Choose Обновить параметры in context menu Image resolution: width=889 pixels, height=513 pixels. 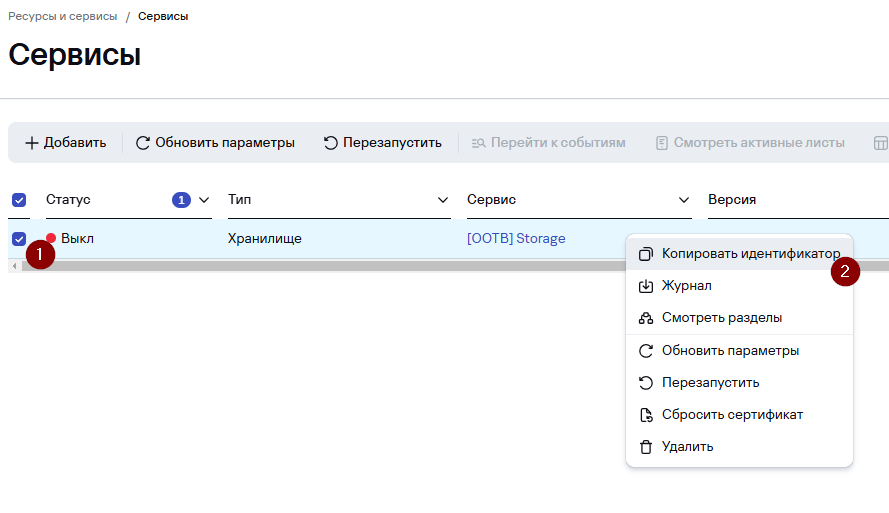[739, 351]
